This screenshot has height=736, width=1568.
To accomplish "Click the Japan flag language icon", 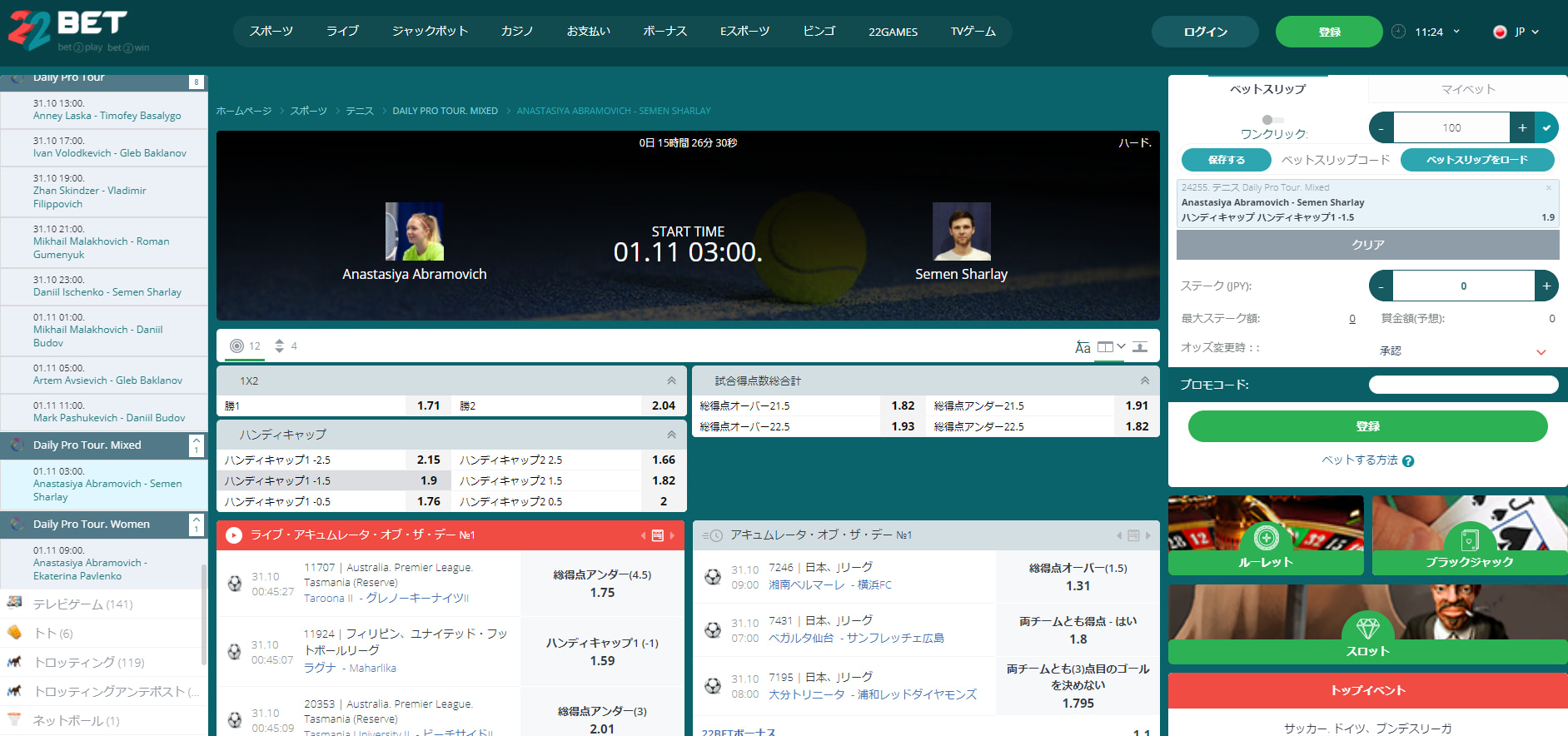I will 1500,32.
